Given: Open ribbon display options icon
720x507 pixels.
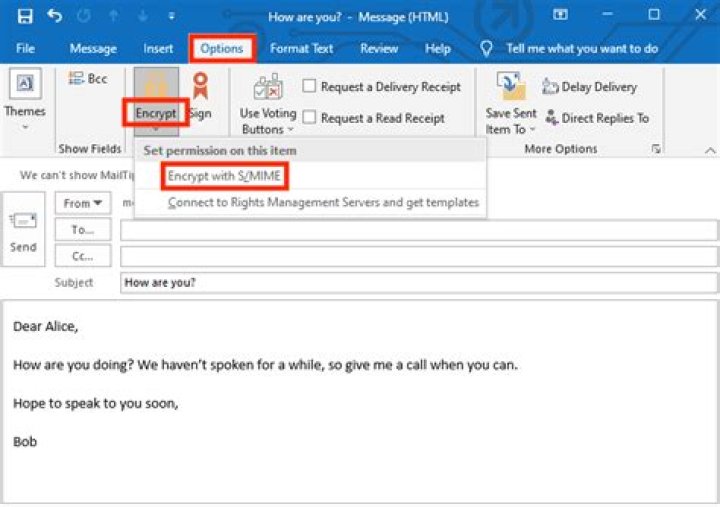Looking at the screenshot, I should click(560, 15).
